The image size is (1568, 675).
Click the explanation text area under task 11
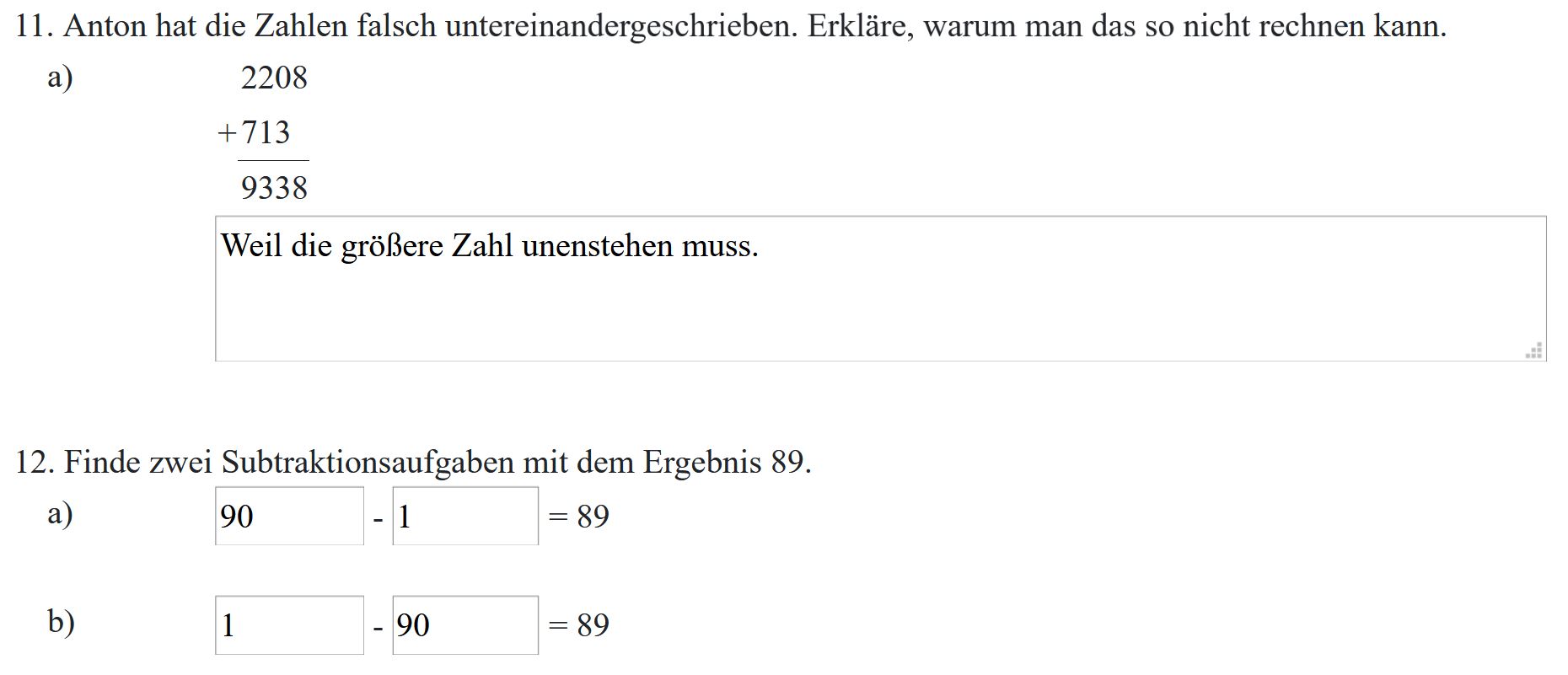[x=880, y=289]
